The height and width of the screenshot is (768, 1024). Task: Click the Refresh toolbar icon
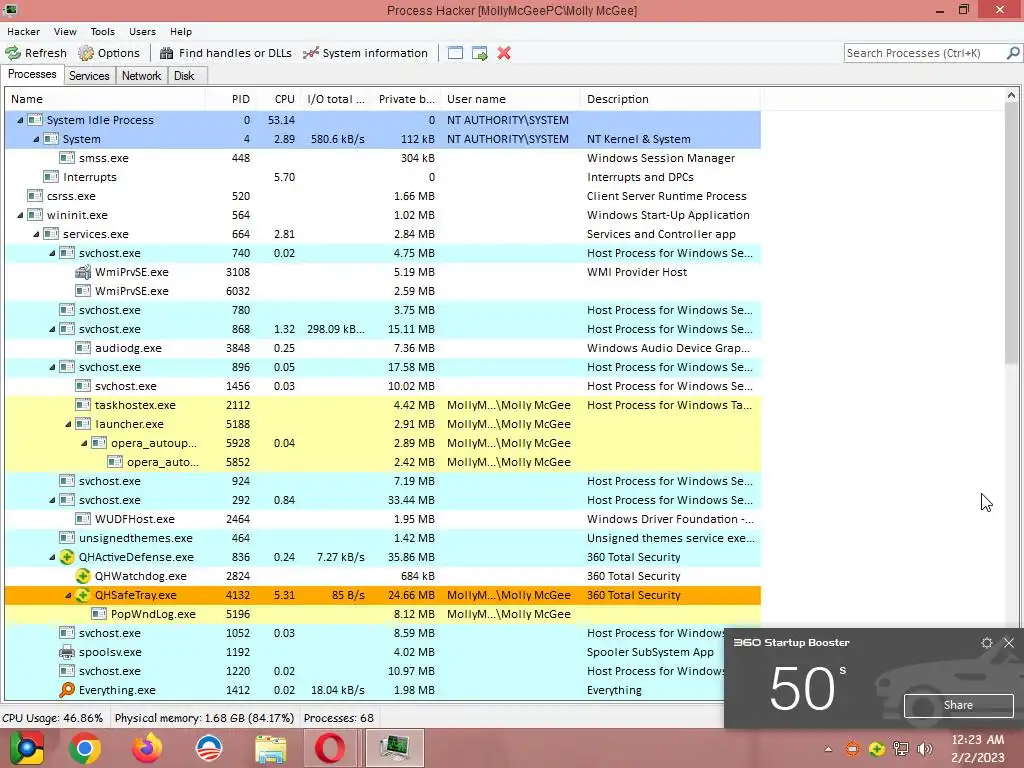(x=13, y=53)
